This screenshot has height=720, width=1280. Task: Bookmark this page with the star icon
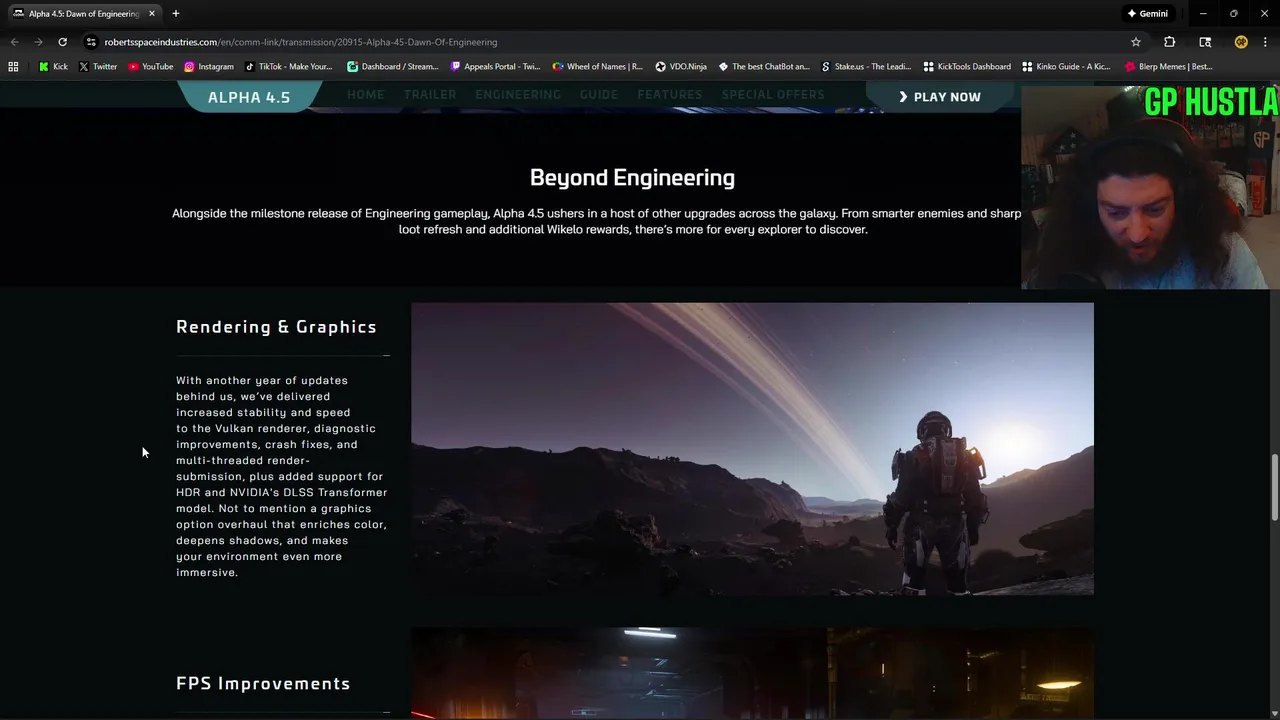point(1136,42)
